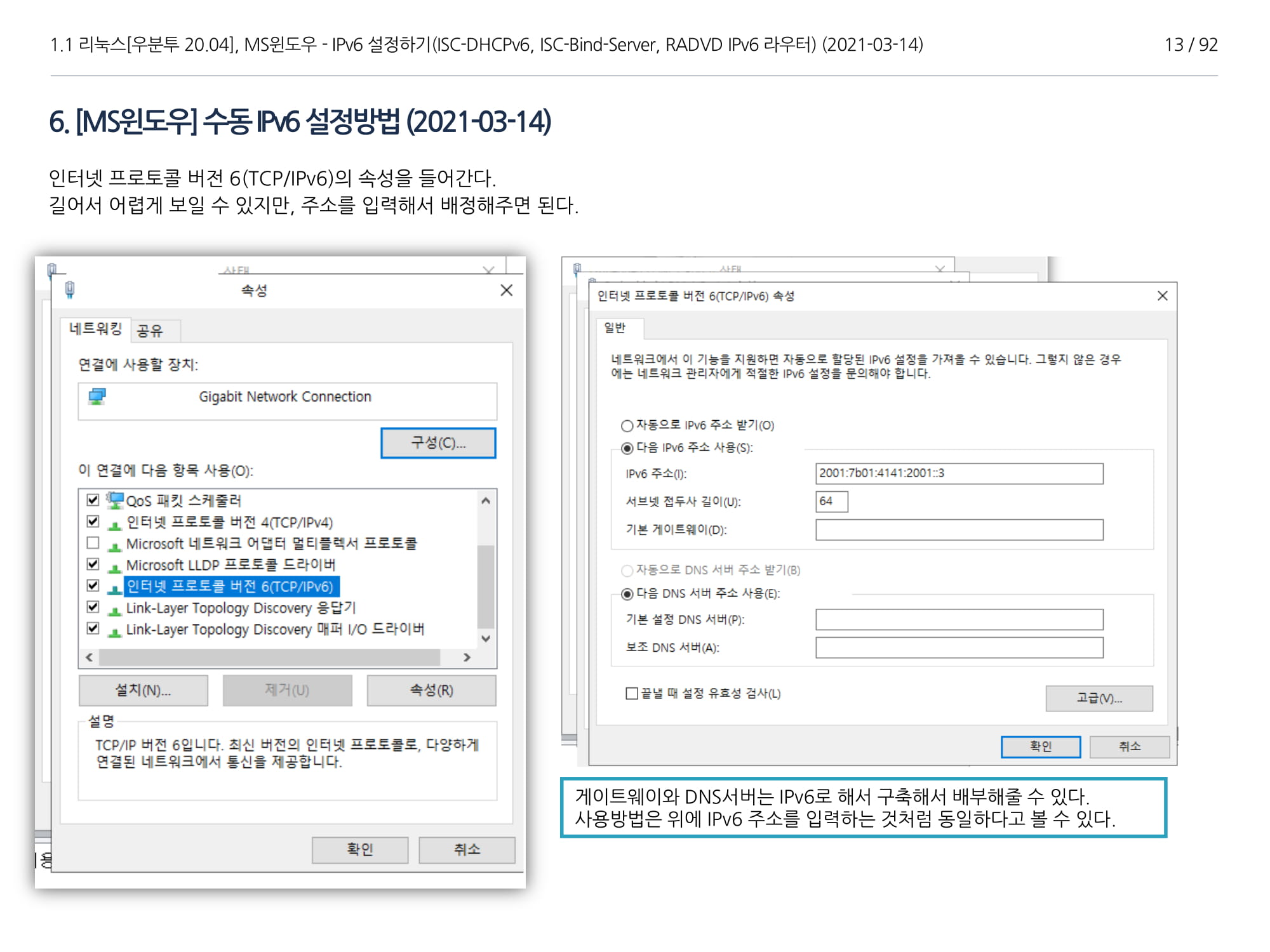Click the 기본 게이트웨이 input field
1270x952 pixels.
point(959,529)
